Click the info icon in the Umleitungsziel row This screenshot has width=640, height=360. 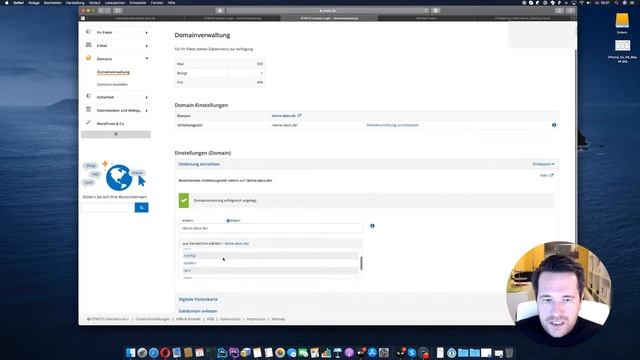point(554,125)
